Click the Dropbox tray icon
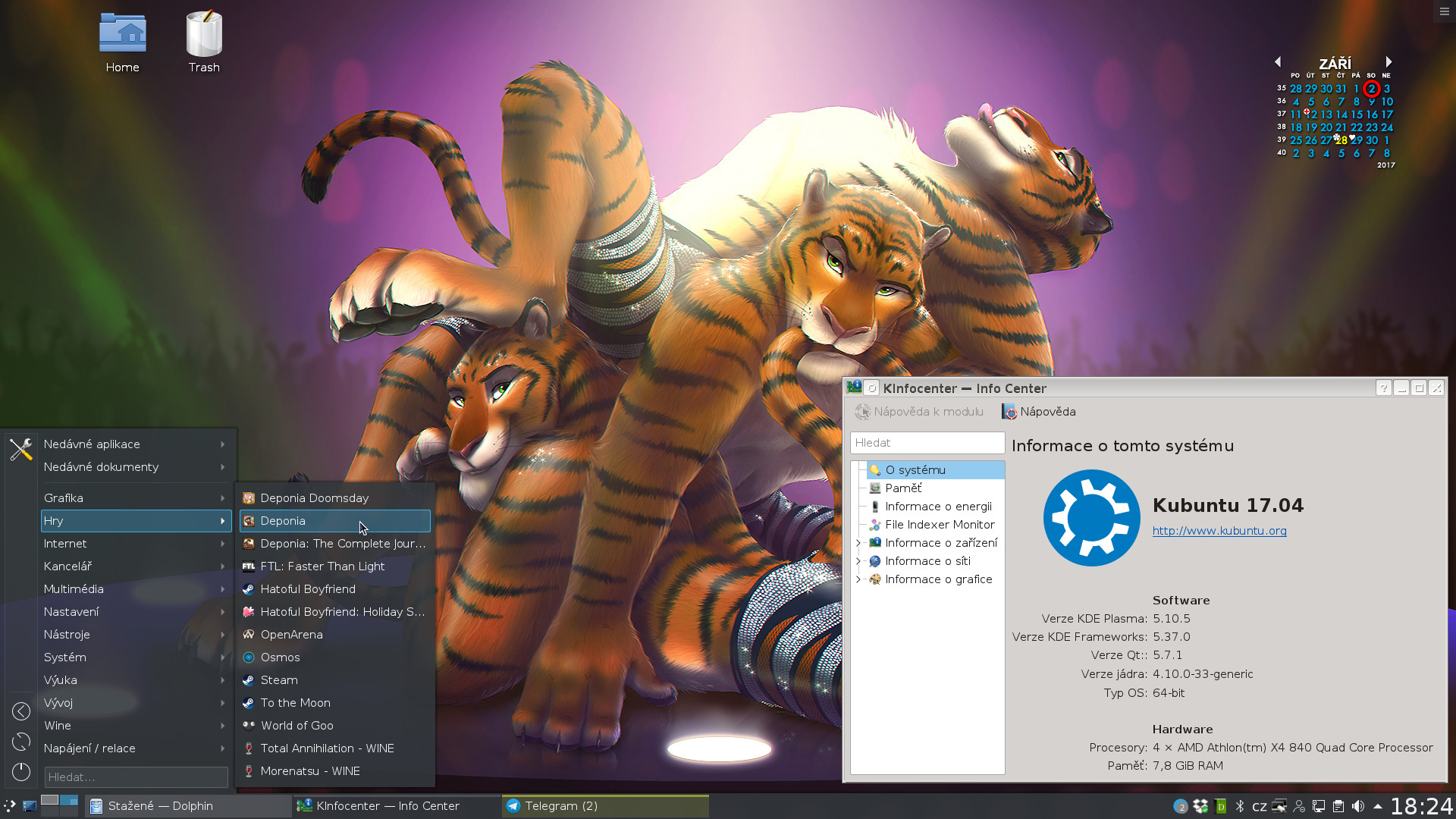The height and width of the screenshot is (819, 1456). pyautogui.click(x=1200, y=806)
